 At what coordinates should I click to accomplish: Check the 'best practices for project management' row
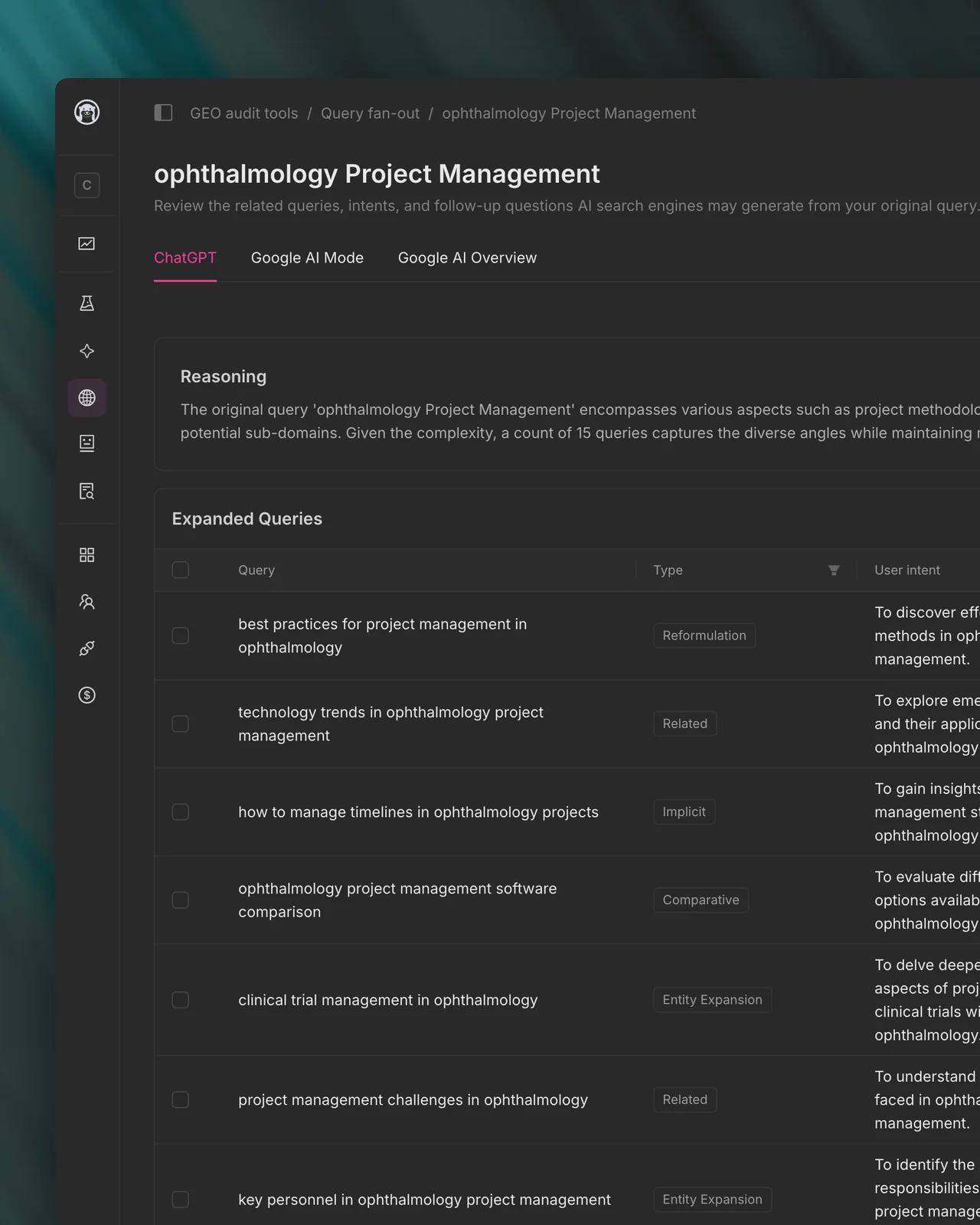coord(181,635)
